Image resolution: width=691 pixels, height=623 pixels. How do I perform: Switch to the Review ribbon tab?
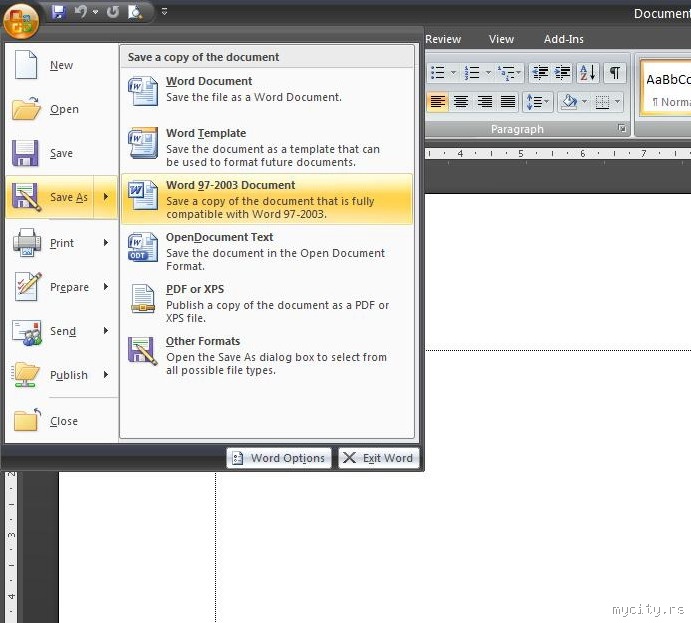tap(443, 39)
